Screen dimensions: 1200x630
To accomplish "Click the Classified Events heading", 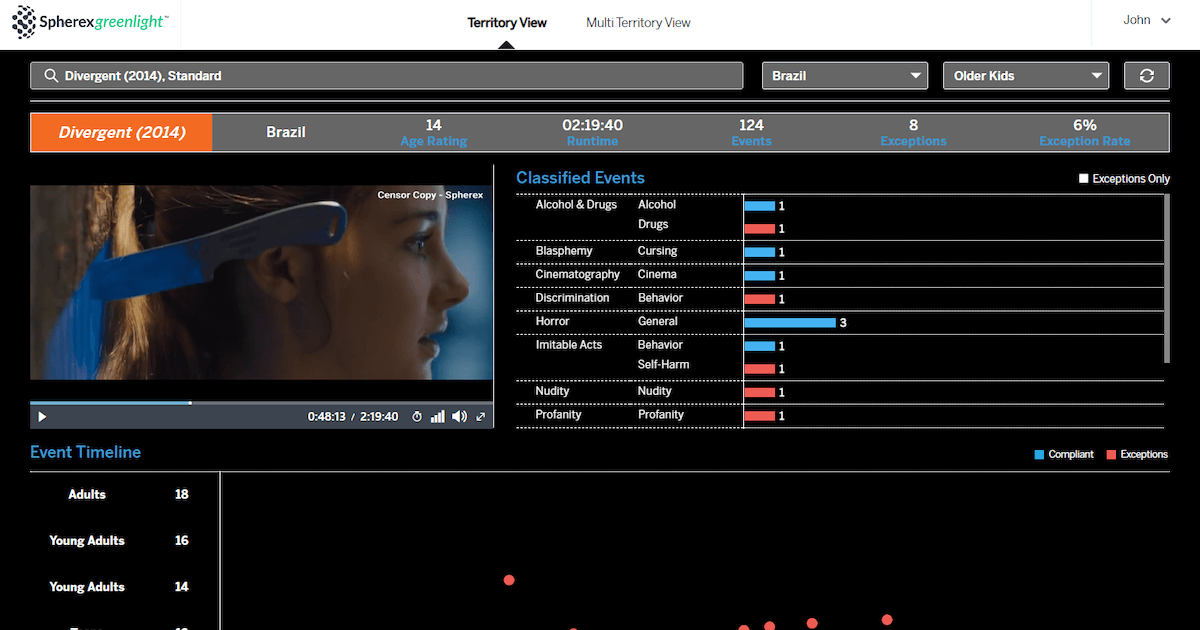I will coord(580,178).
